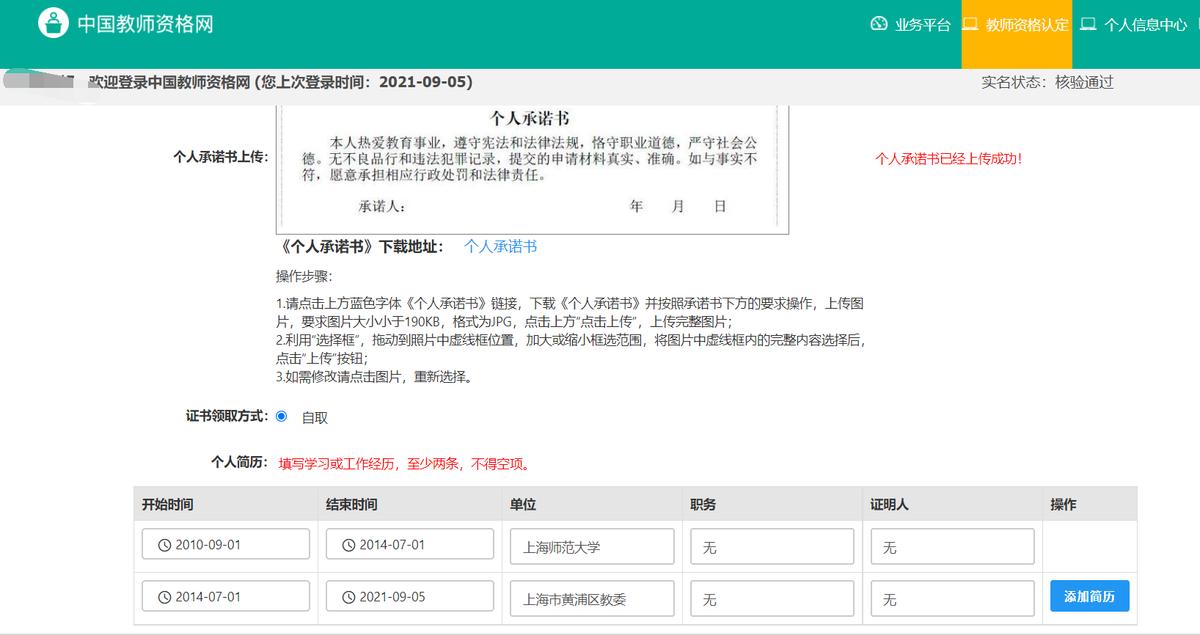
Task: Select the second row 职务 field showing 无
Action: pyautogui.click(x=770, y=595)
